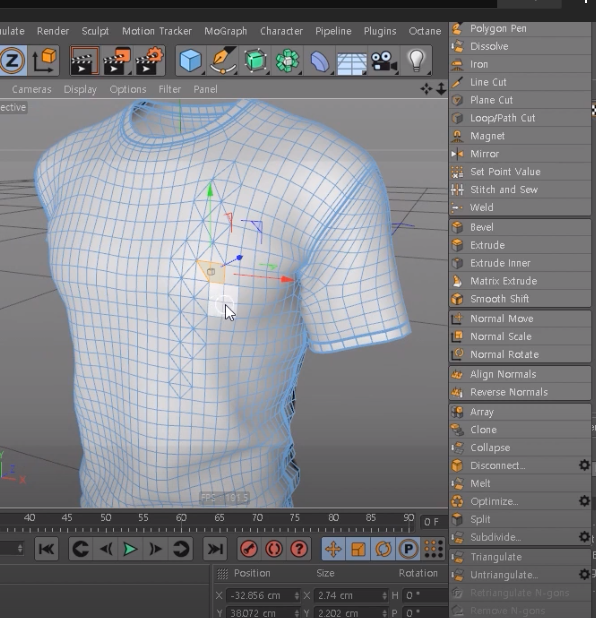Open viewport Cameras menu
Viewport: 596px width, 618px height.
pos(32,89)
